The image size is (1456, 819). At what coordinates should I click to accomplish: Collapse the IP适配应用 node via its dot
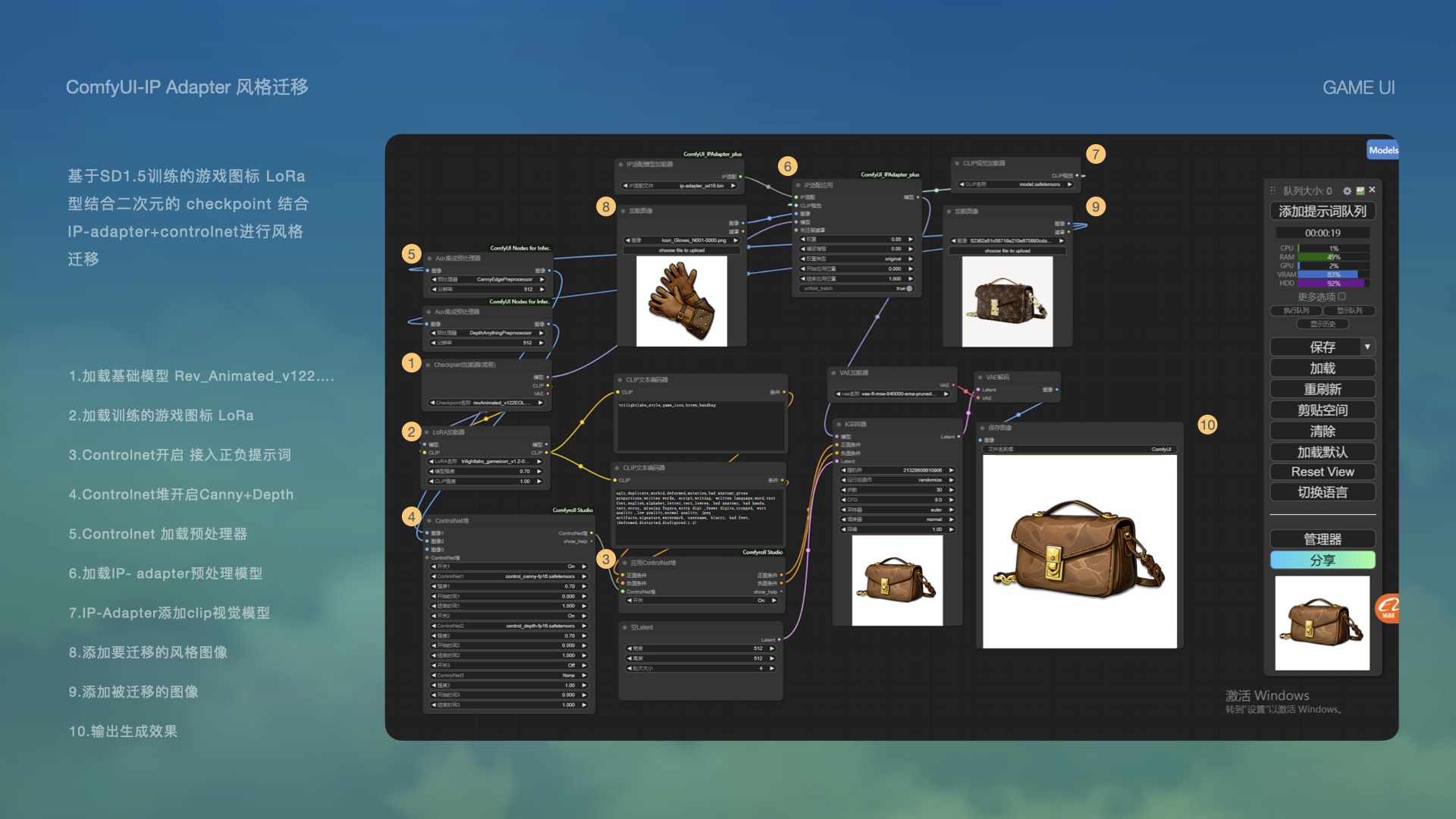click(799, 185)
